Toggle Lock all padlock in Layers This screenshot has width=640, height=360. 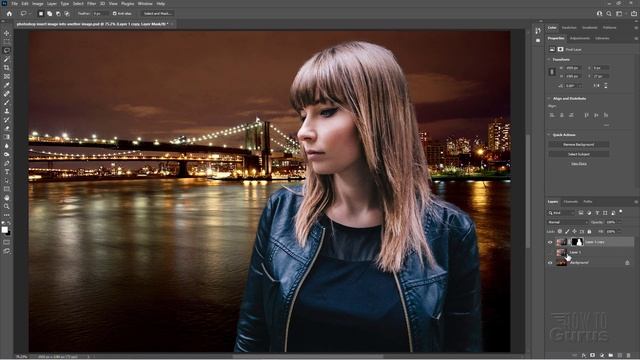(x=589, y=231)
